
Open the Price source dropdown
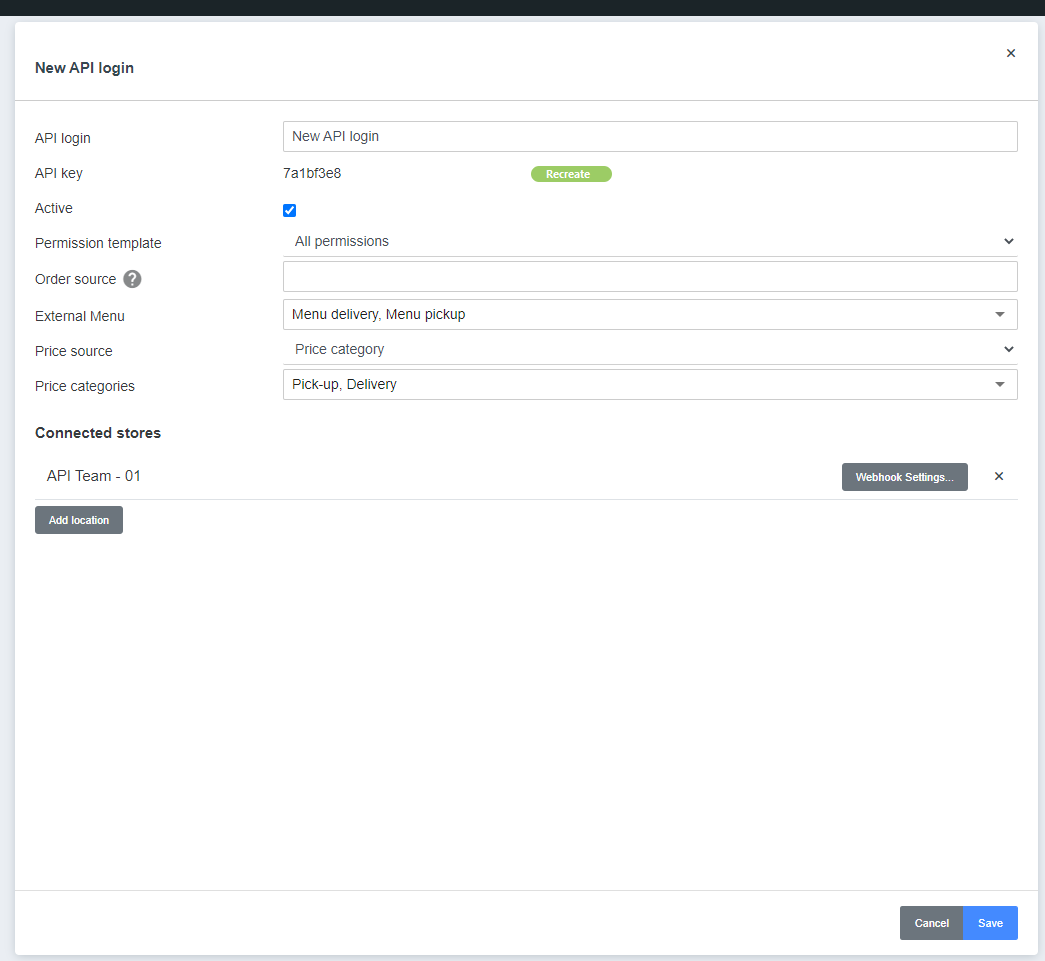(x=650, y=349)
